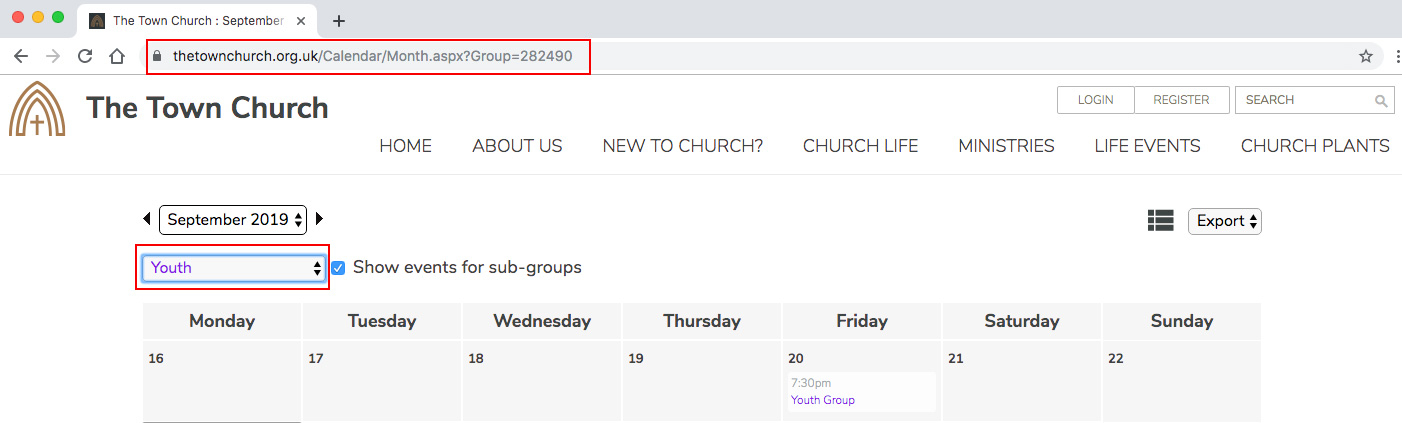Select day 22 calendar cell
The image size is (1402, 423).
(1182, 382)
